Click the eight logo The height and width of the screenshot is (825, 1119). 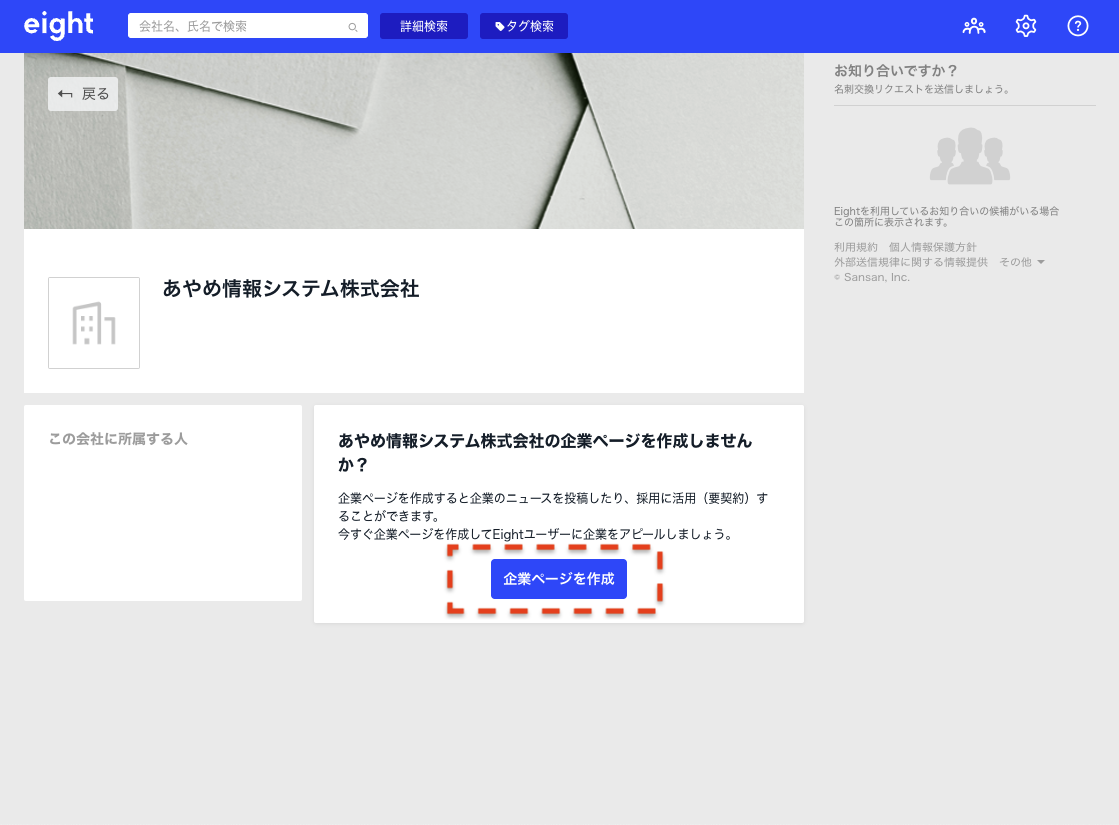(59, 26)
